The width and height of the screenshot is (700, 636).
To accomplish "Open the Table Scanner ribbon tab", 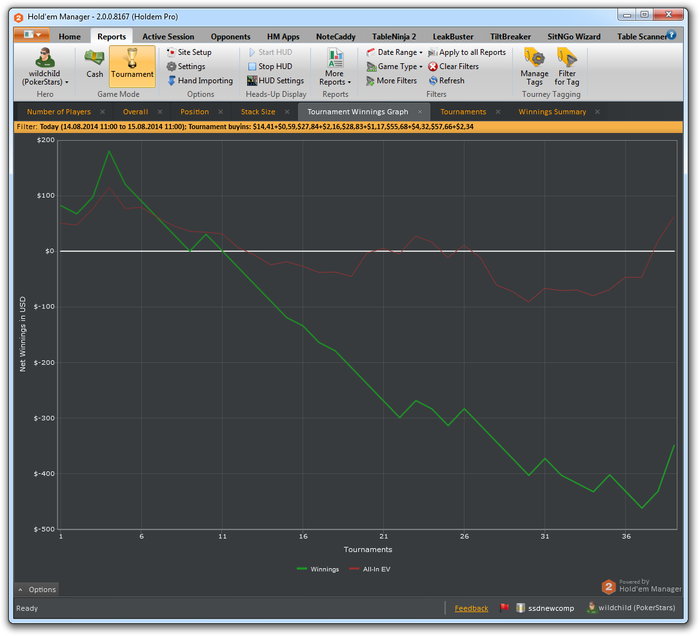I will 641,37.
